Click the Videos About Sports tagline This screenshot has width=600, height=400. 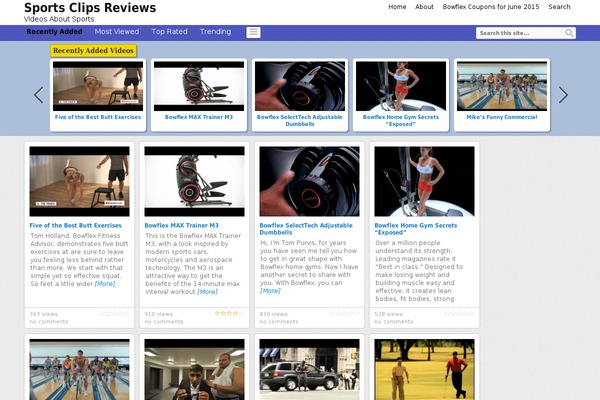(x=59, y=19)
